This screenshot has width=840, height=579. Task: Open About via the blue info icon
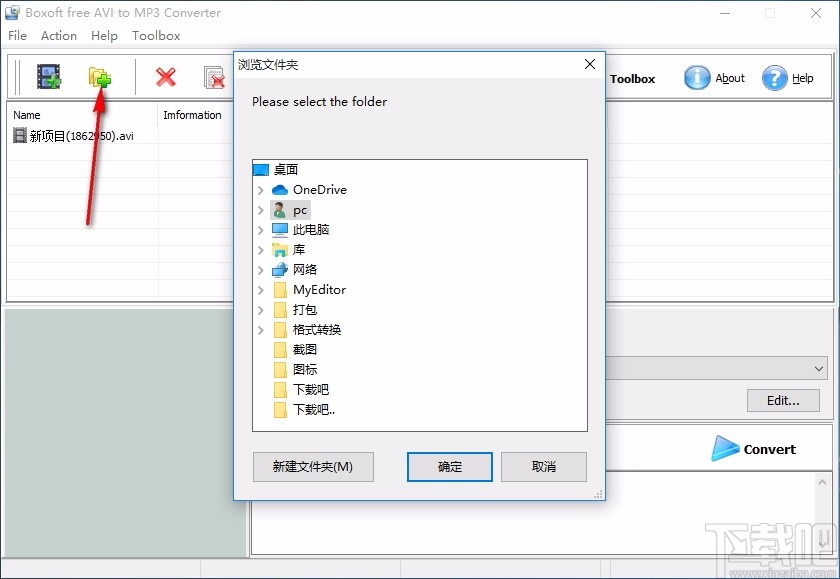pos(696,77)
